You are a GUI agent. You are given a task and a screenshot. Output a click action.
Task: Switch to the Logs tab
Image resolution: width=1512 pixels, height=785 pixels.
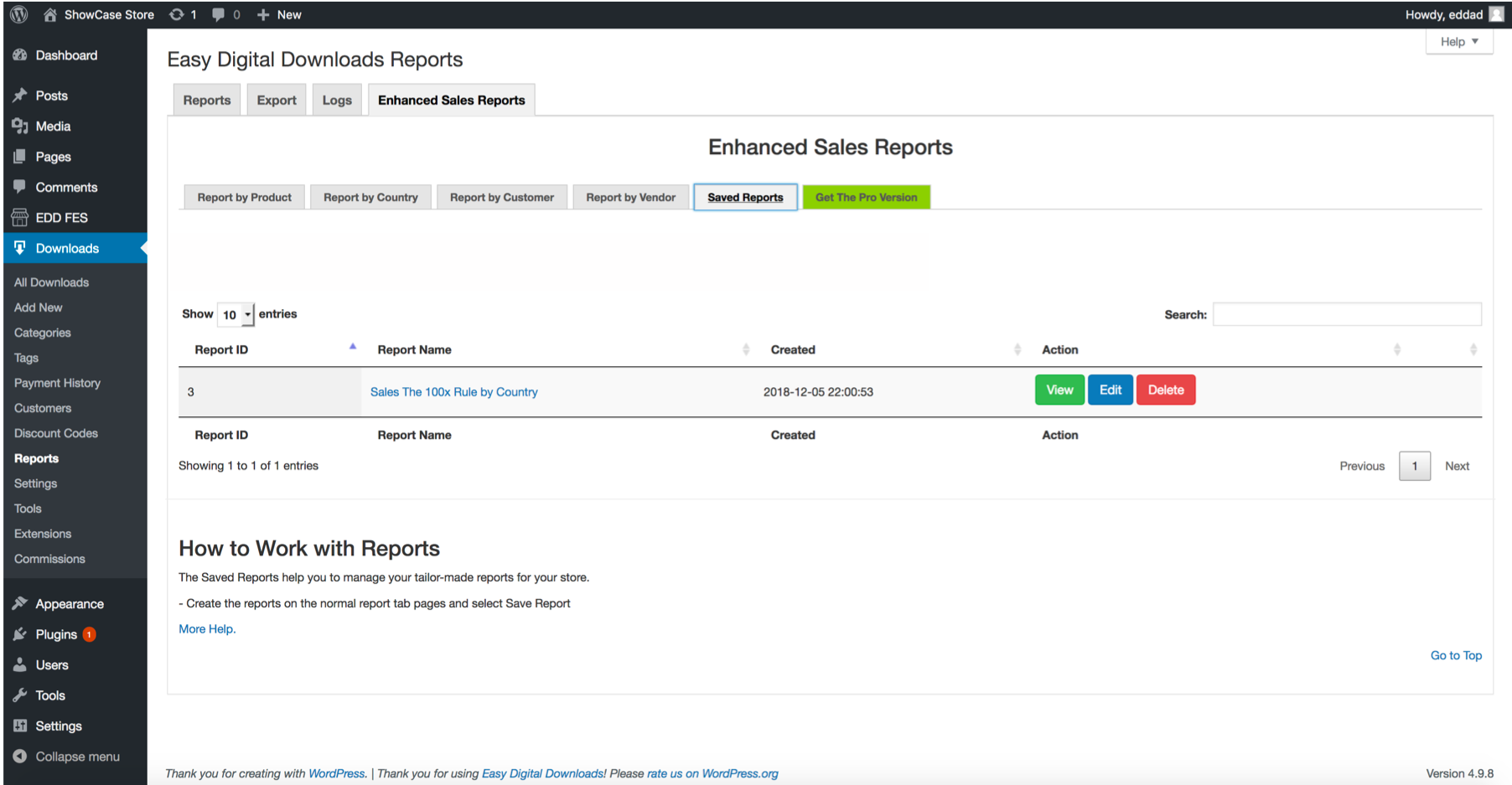click(x=337, y=100)
